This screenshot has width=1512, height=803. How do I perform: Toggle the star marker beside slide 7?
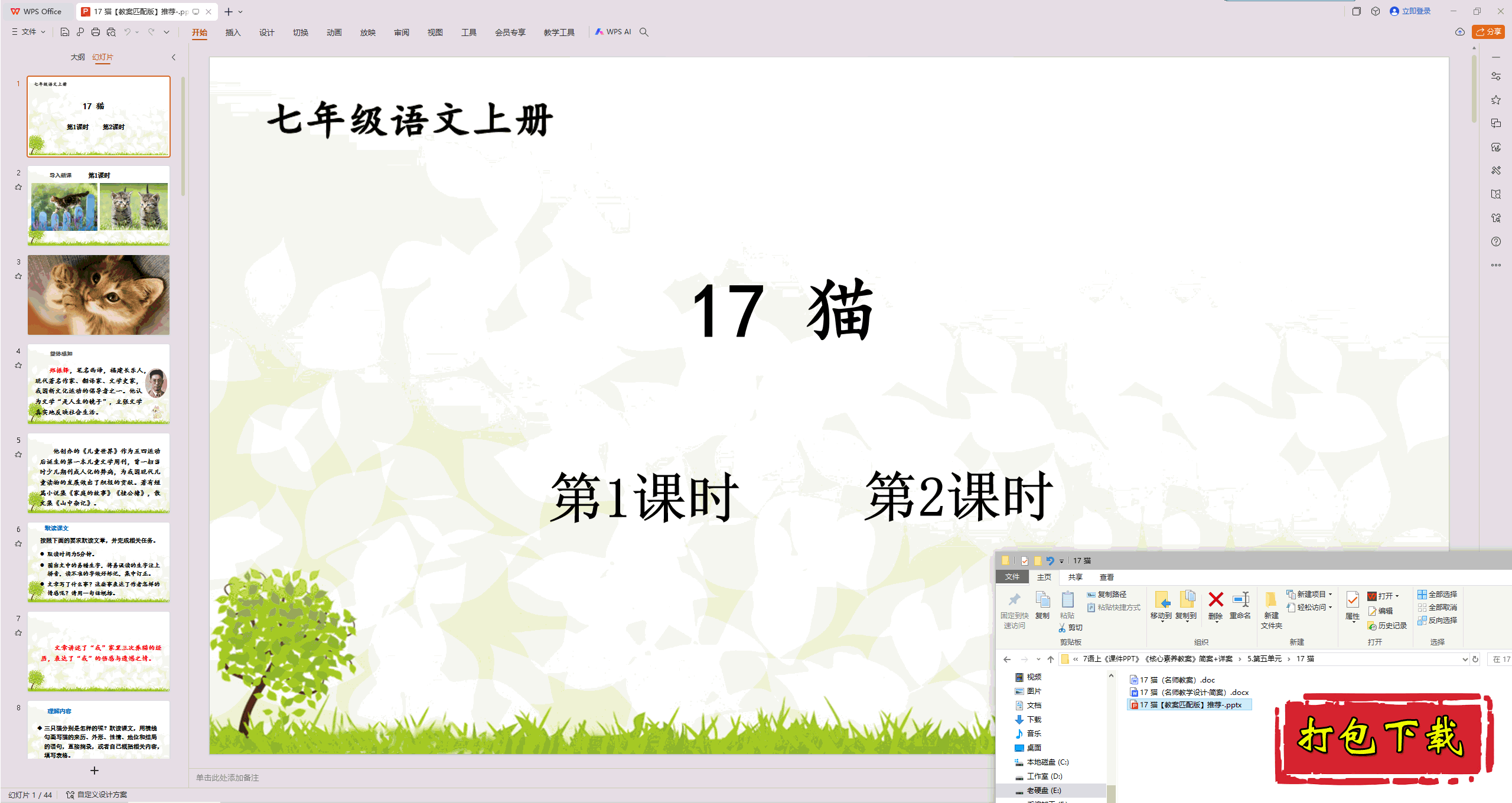tap(18, 633)
